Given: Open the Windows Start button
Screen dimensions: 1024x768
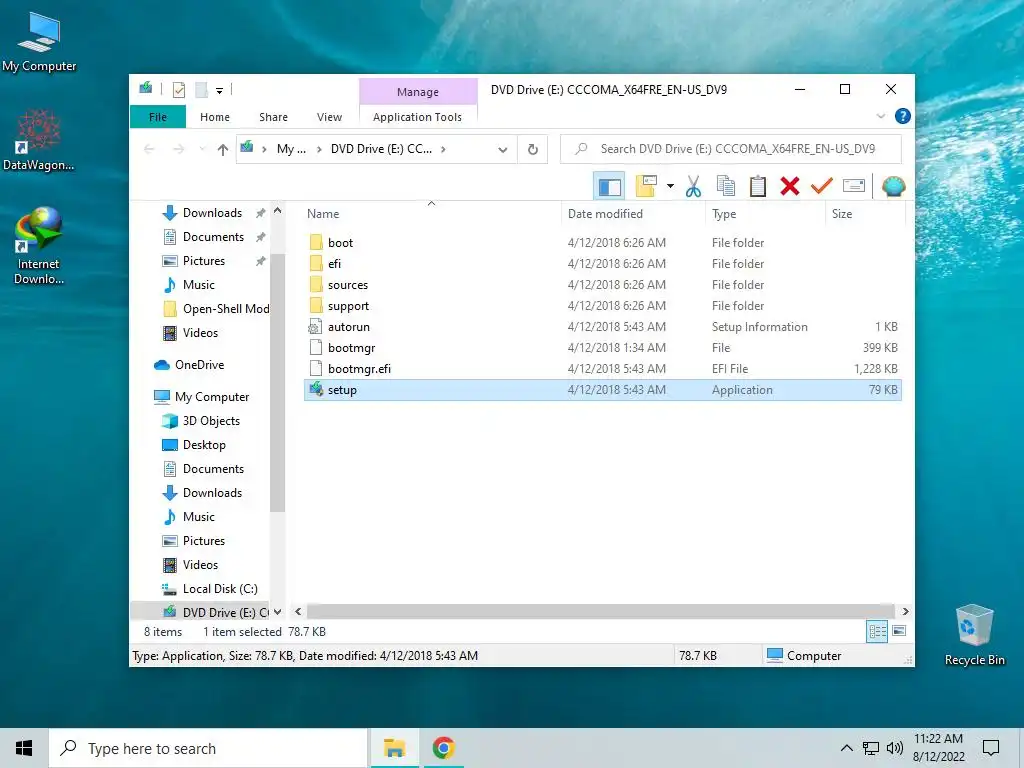Looking at the screenshot, I should click(24, 748).
